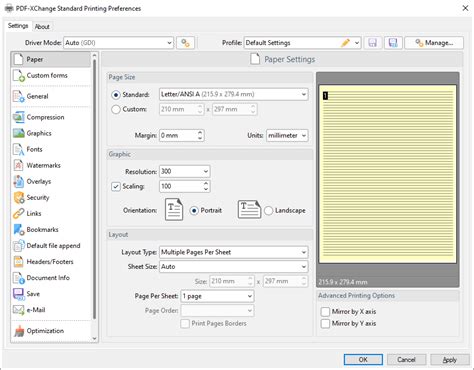Open the Resolution dropdown
This screenshot has width=474, height=370.
point(185,171)
